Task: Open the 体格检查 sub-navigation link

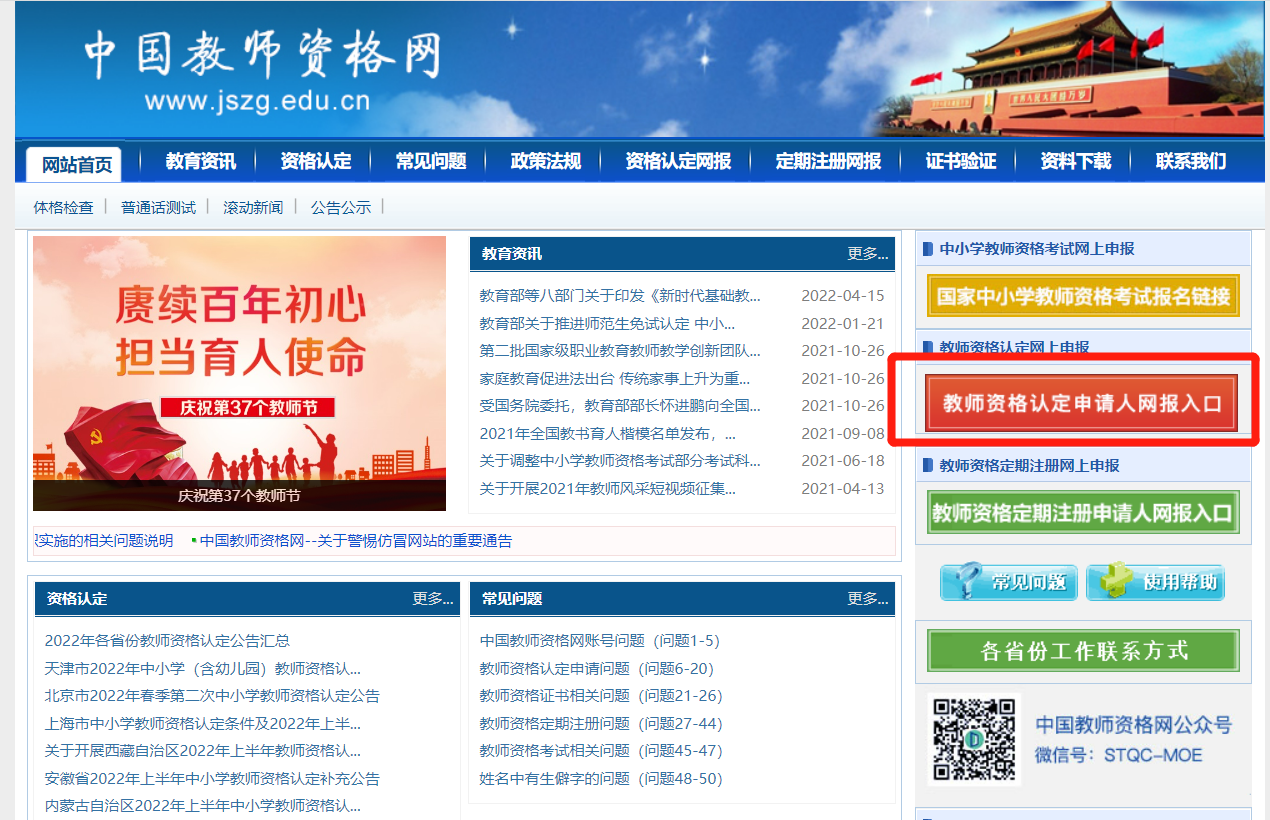Action: pos(63,207)
